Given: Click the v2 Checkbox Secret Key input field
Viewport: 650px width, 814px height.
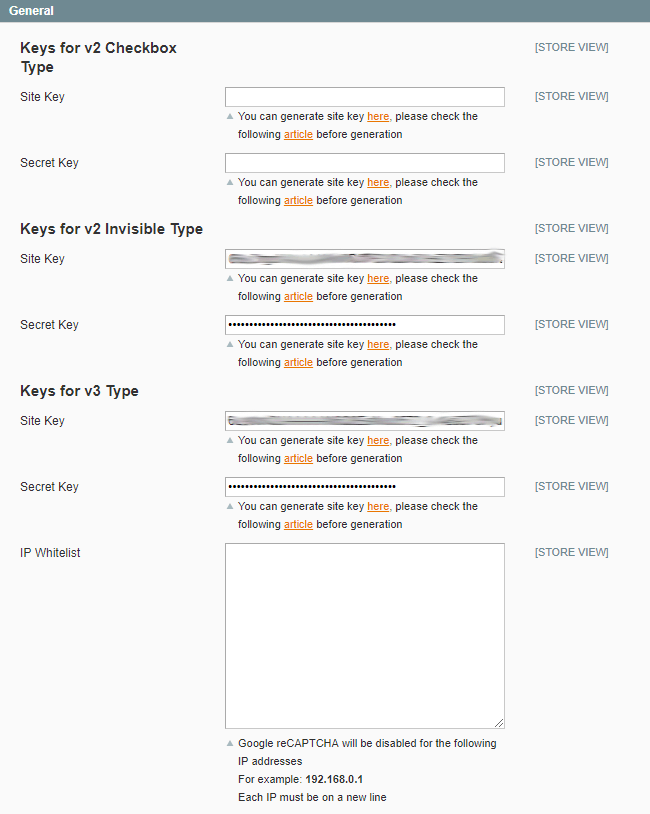Looking at the screenshot, I should tap(364, 163).
